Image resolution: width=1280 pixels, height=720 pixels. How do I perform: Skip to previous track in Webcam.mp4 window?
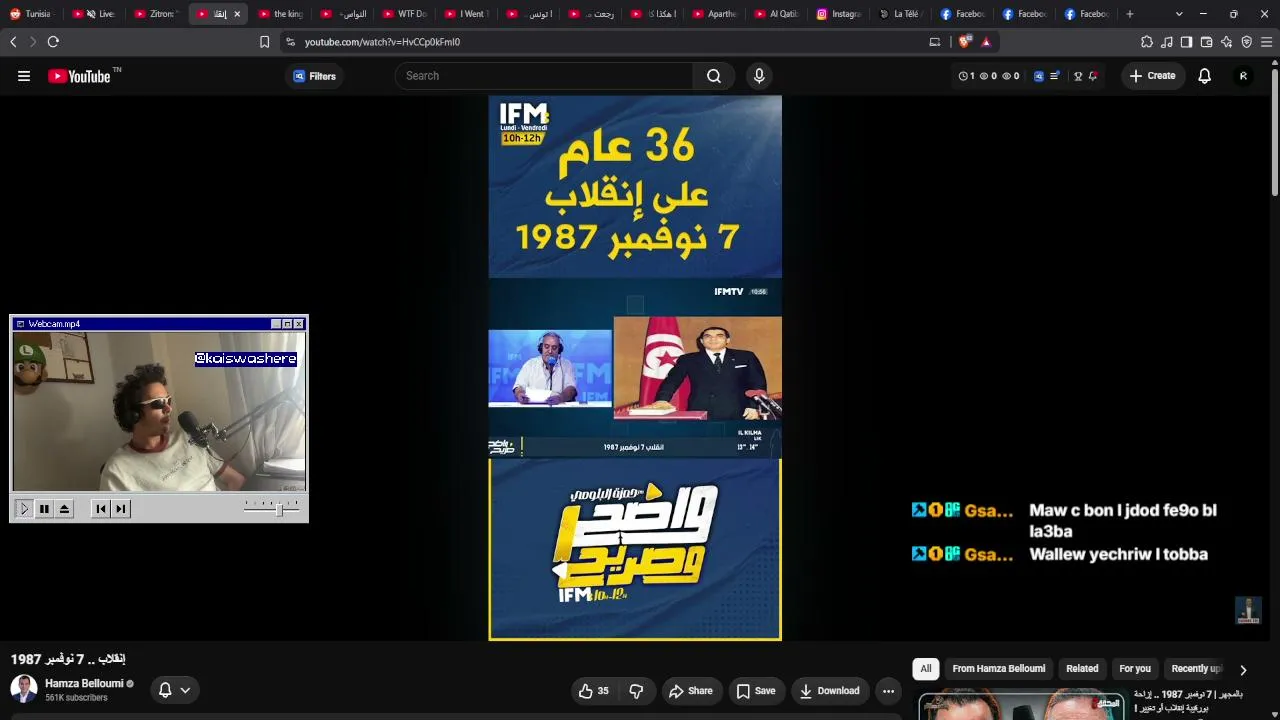coord(101,509)
